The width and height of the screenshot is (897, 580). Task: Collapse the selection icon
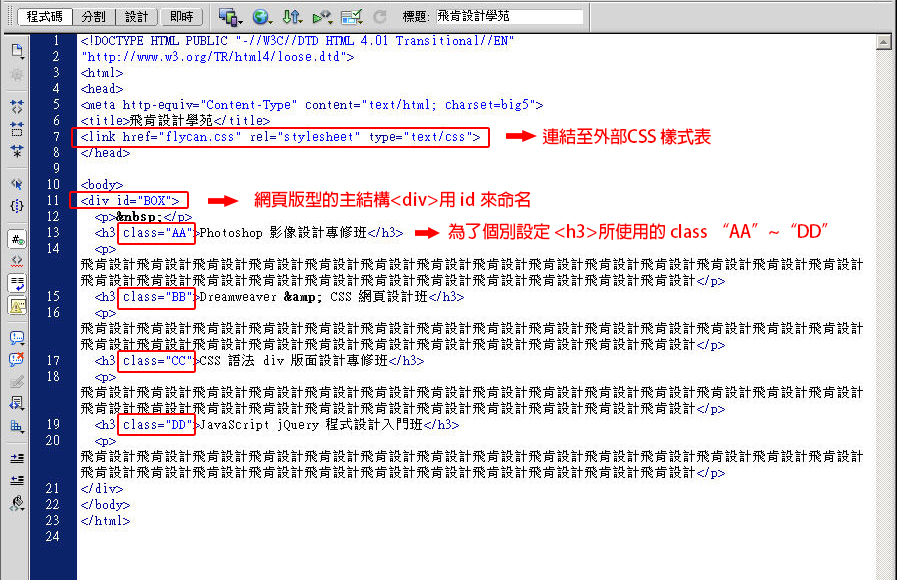(x=17, y=129)
